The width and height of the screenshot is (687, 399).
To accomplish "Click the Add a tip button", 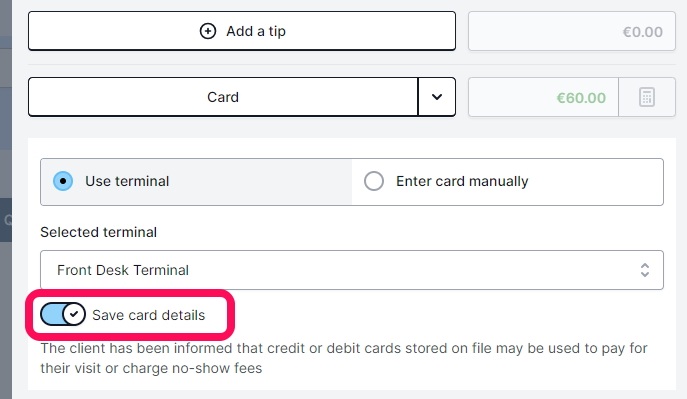I will coord(242,31).
